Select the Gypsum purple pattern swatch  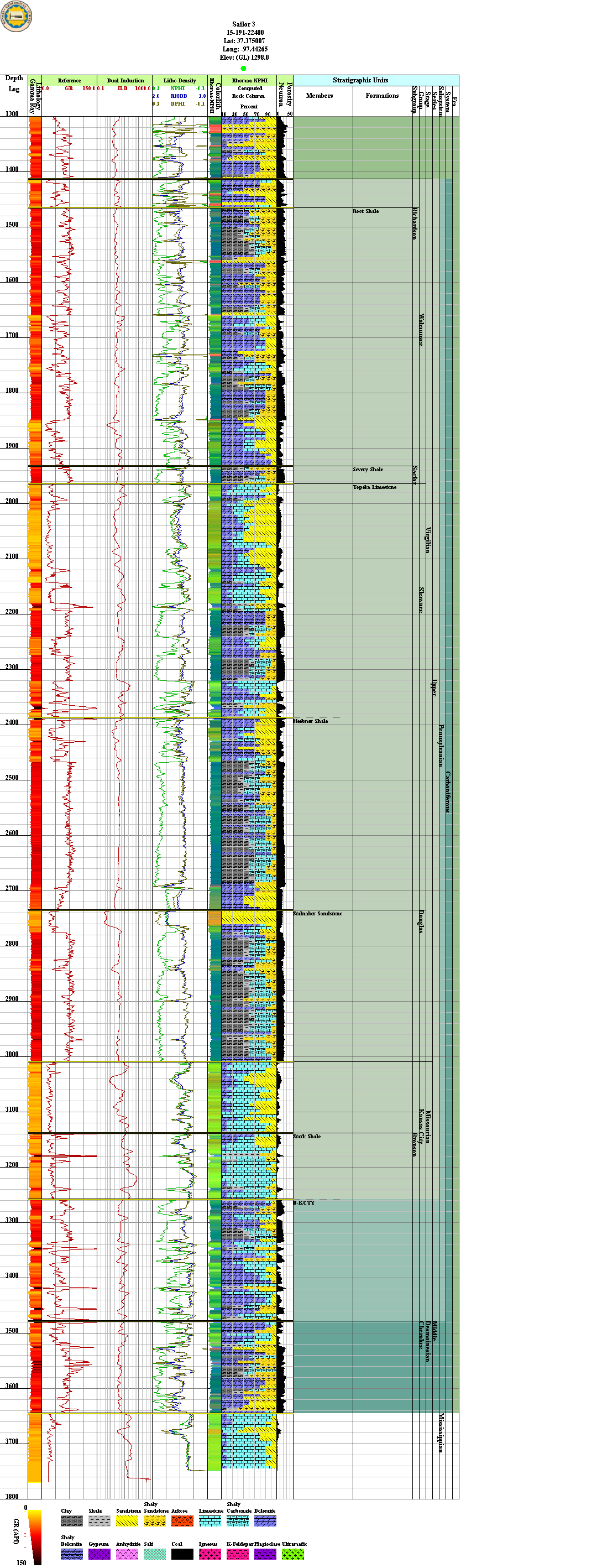pyautogui.click(x=99, y=1554)
